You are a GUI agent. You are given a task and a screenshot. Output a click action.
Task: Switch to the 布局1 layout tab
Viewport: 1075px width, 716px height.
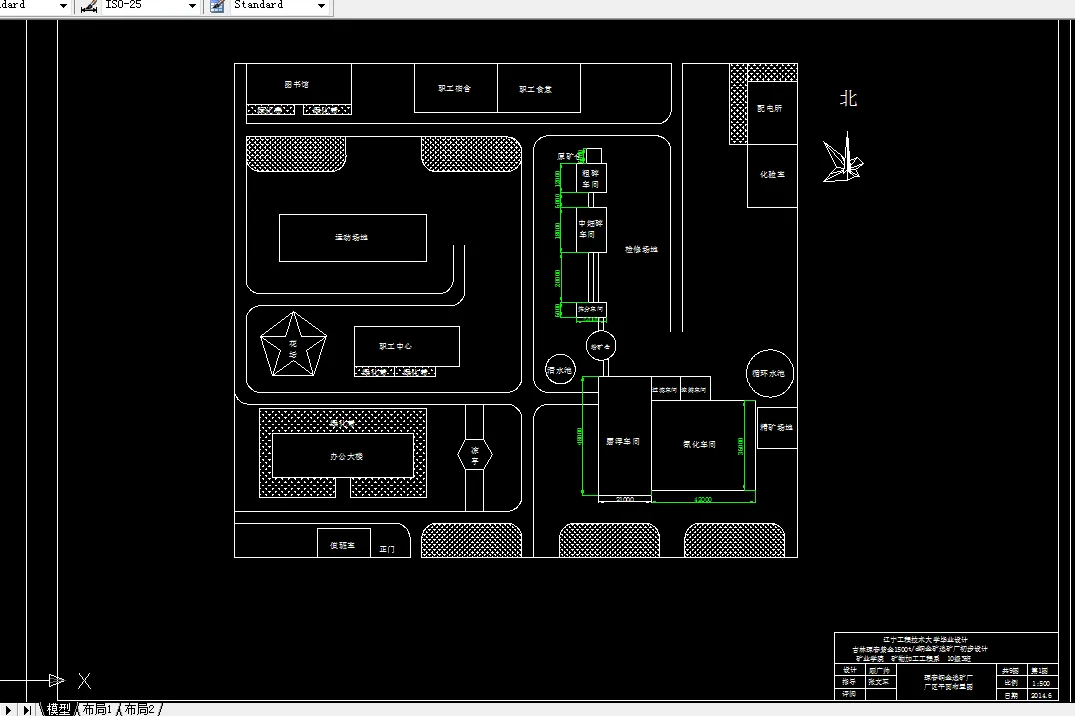point(97,709)
